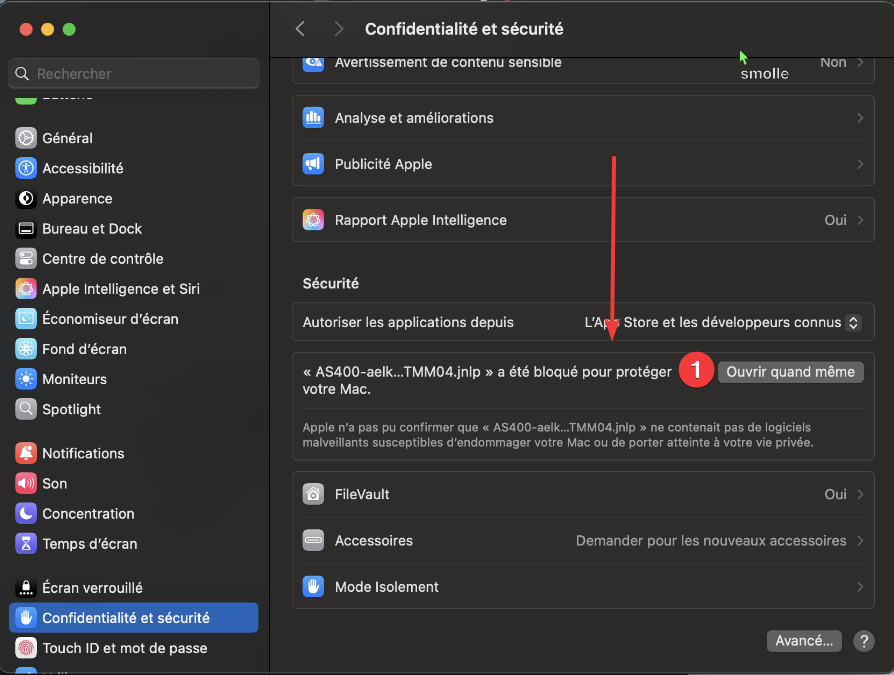Click the Centre de contrôle icon
The image size is (894, 675).
(x=26, y=259)
